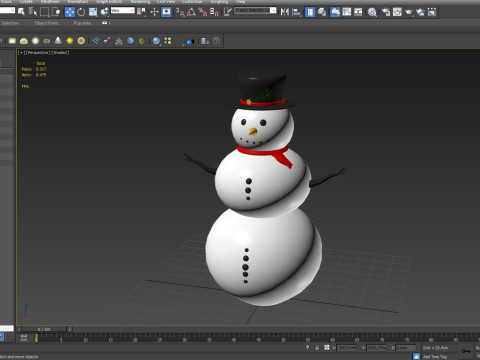Toggle Selection Lock in status bar

[317, 348]
